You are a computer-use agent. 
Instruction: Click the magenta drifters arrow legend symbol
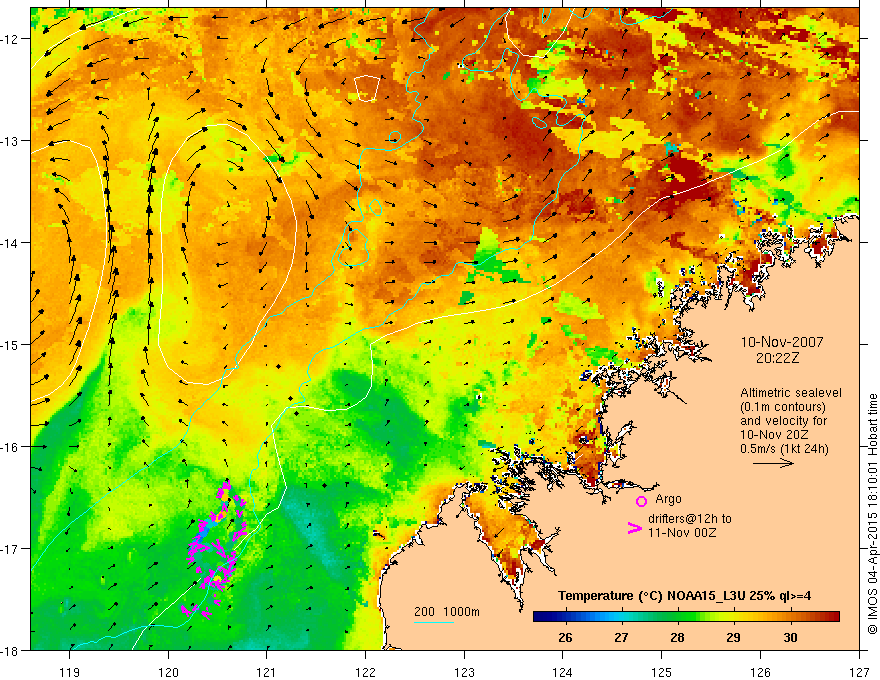(634, 528)
